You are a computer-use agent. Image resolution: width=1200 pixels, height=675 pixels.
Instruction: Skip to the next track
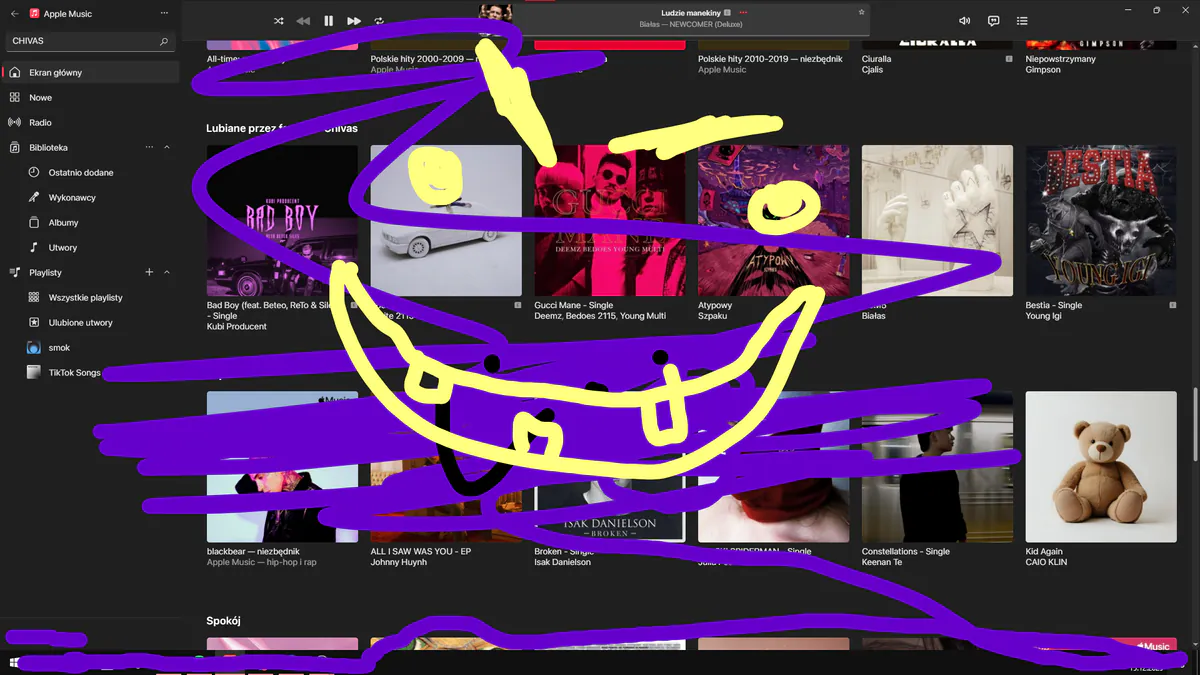click(354, 21)
